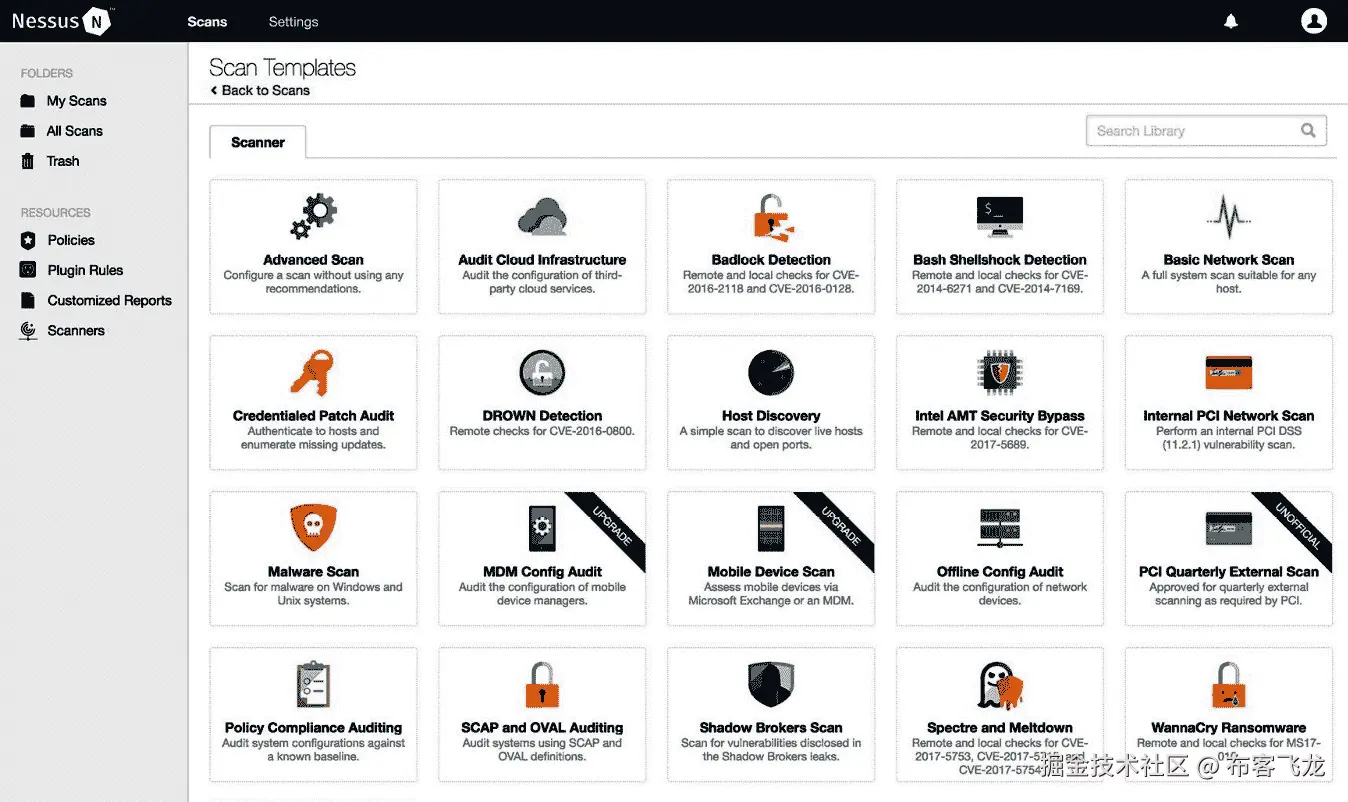Choose the Spectre and Meltdown ghost icon
The image size is (1348, 802).
click(1000, 685)
